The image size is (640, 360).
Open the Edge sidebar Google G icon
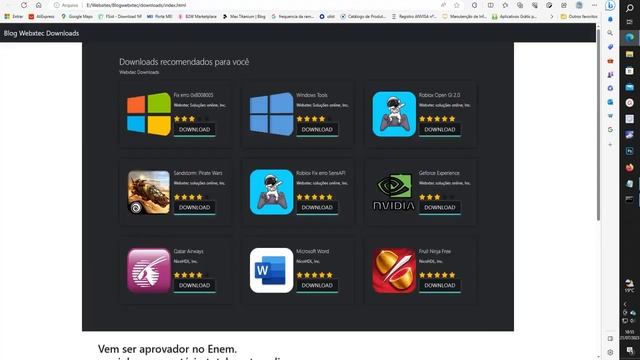pos(610,129)
